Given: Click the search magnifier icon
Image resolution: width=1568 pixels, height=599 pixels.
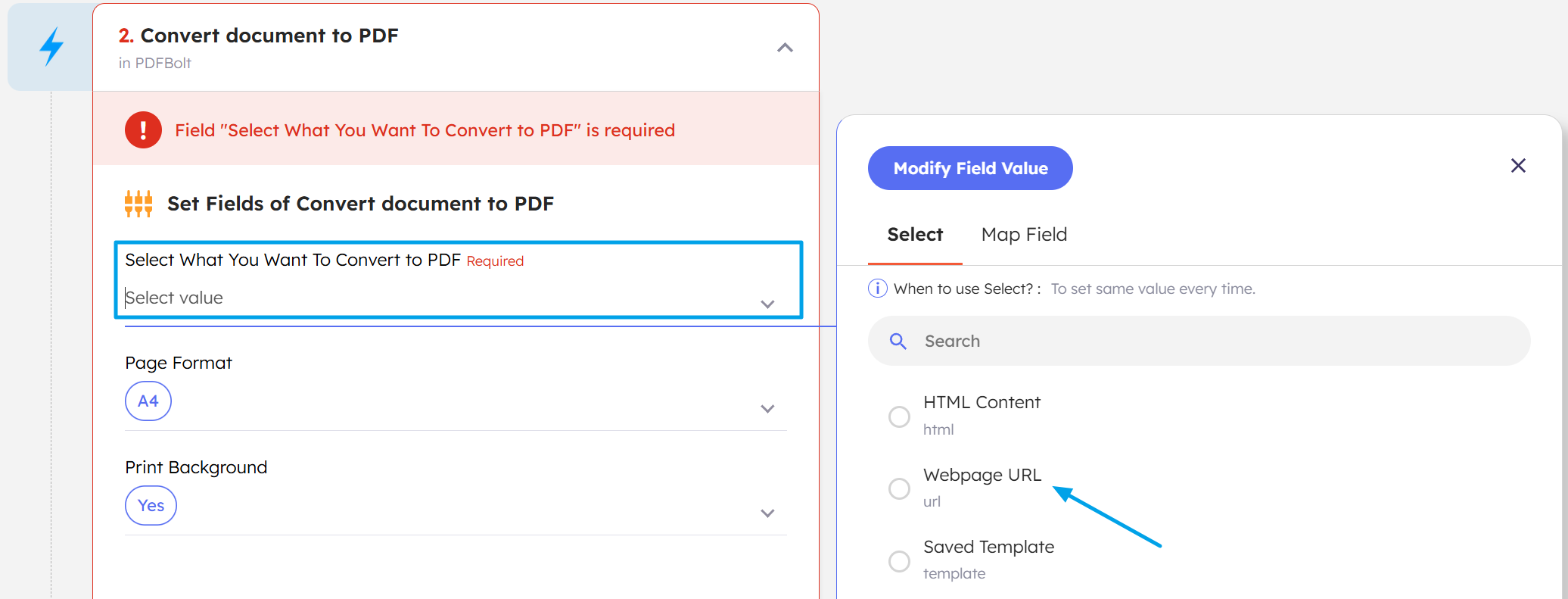Looking at the screenshot, I should (x=898, y=341).
